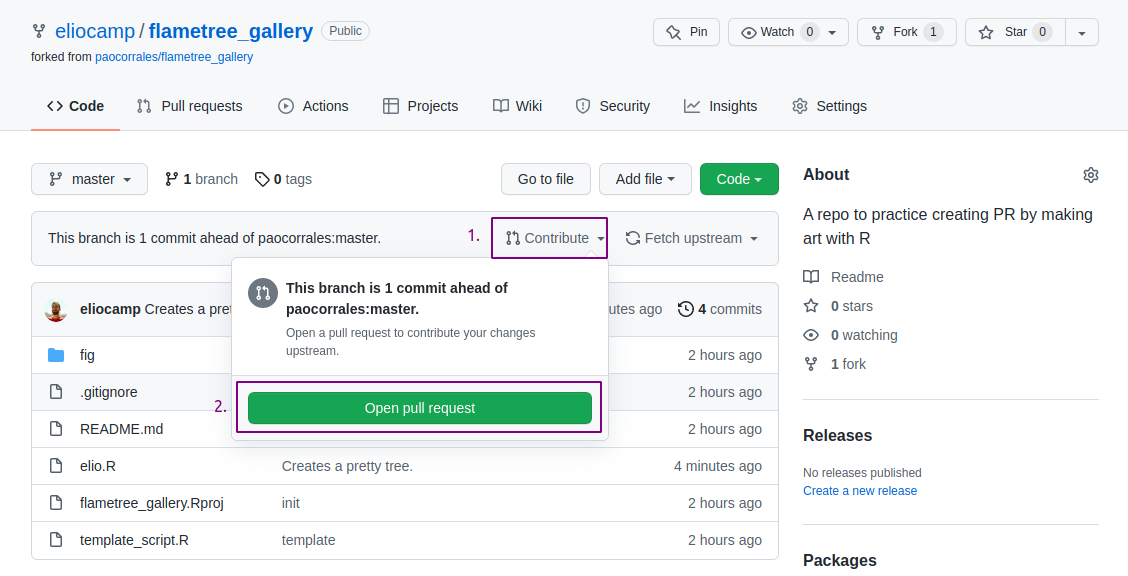Star the flametree_gallery repository

1014,31
